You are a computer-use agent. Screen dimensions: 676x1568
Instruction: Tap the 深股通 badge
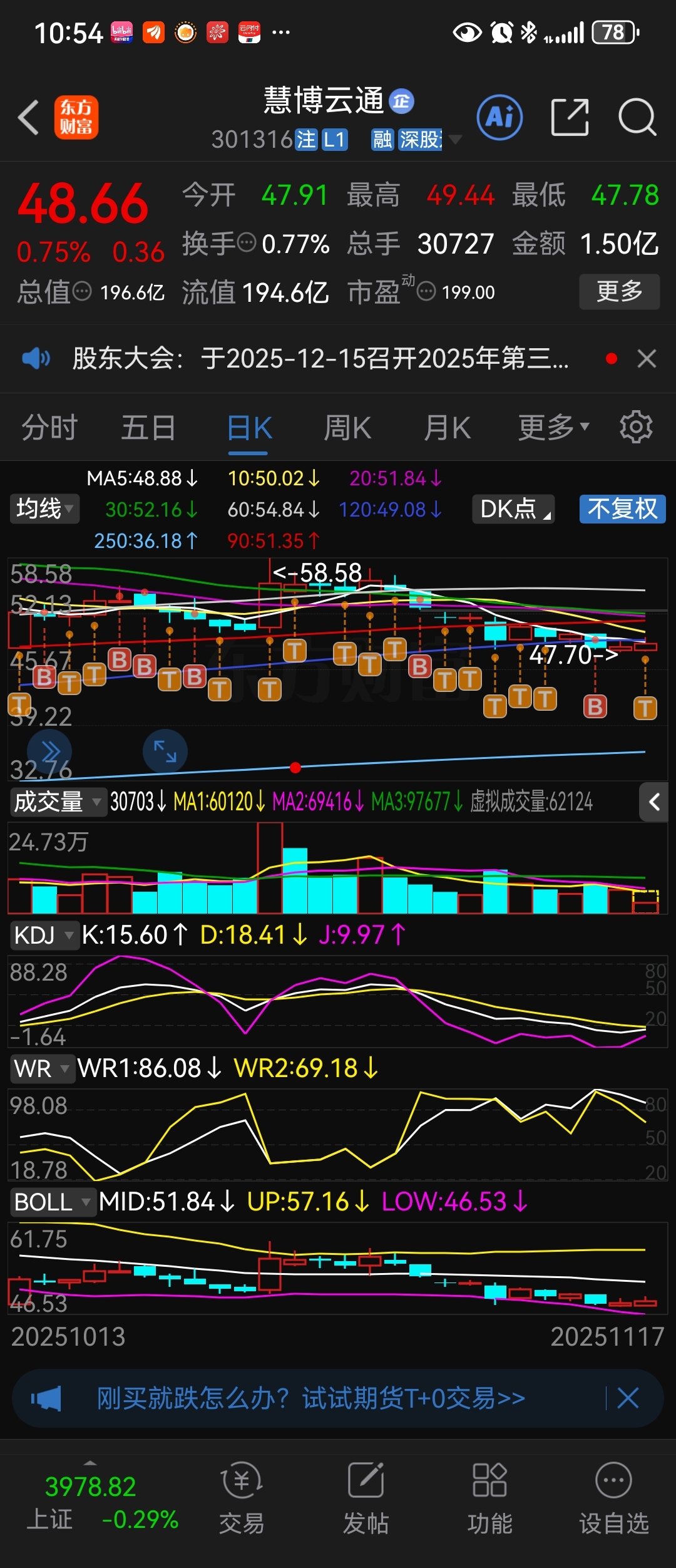[x=420, y=140]
